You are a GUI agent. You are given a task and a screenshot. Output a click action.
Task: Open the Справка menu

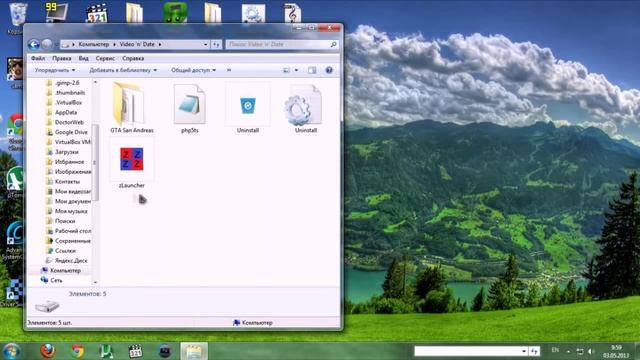tap(133, 58)
